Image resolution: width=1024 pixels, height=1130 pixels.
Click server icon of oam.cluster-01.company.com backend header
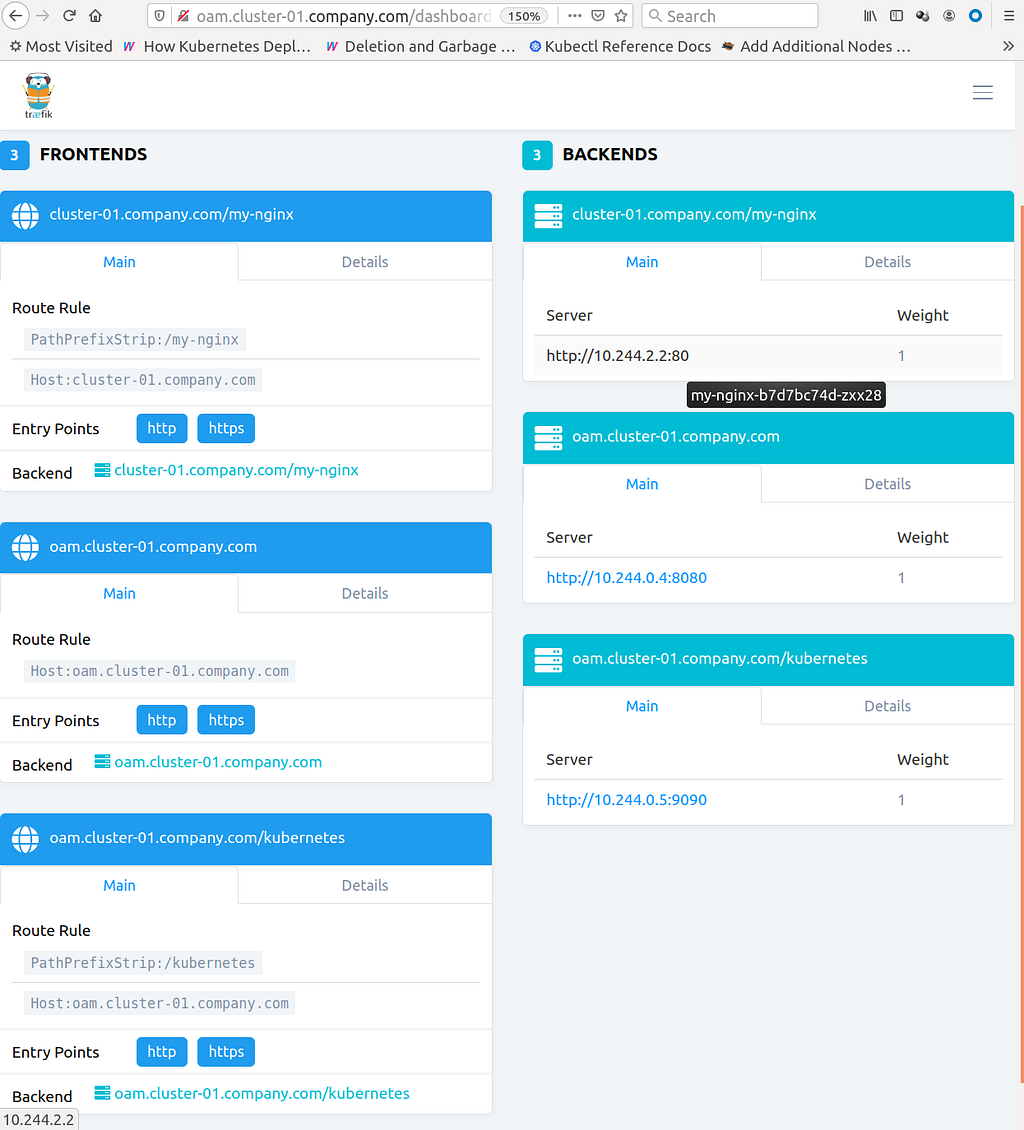coord(548,437)
